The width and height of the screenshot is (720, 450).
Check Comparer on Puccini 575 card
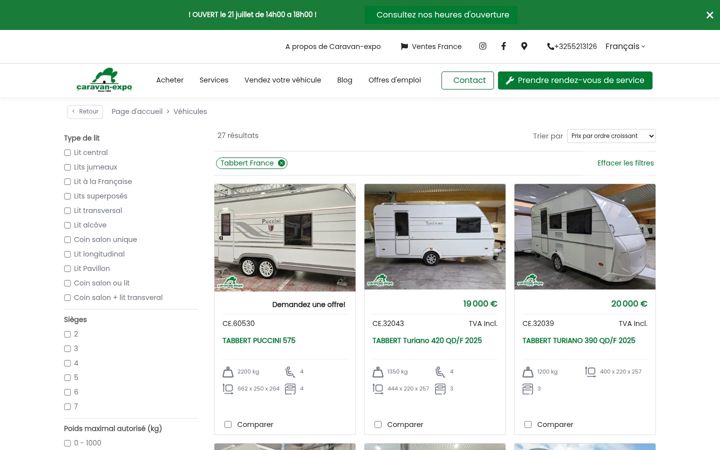coord(228,424)
